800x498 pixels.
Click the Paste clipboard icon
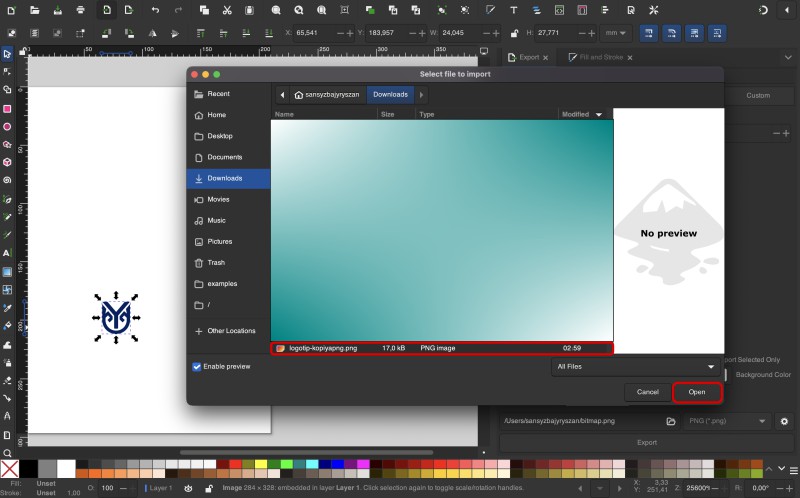point(249,10)
